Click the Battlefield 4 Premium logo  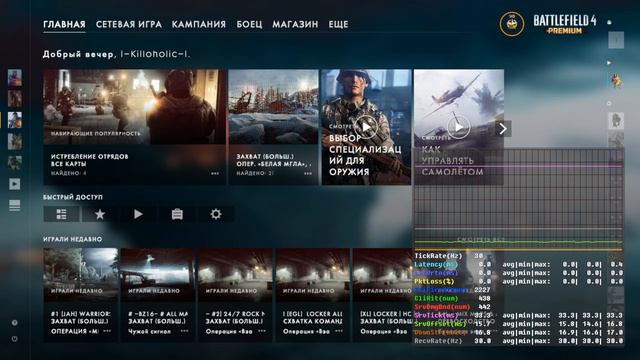[565, 24]
